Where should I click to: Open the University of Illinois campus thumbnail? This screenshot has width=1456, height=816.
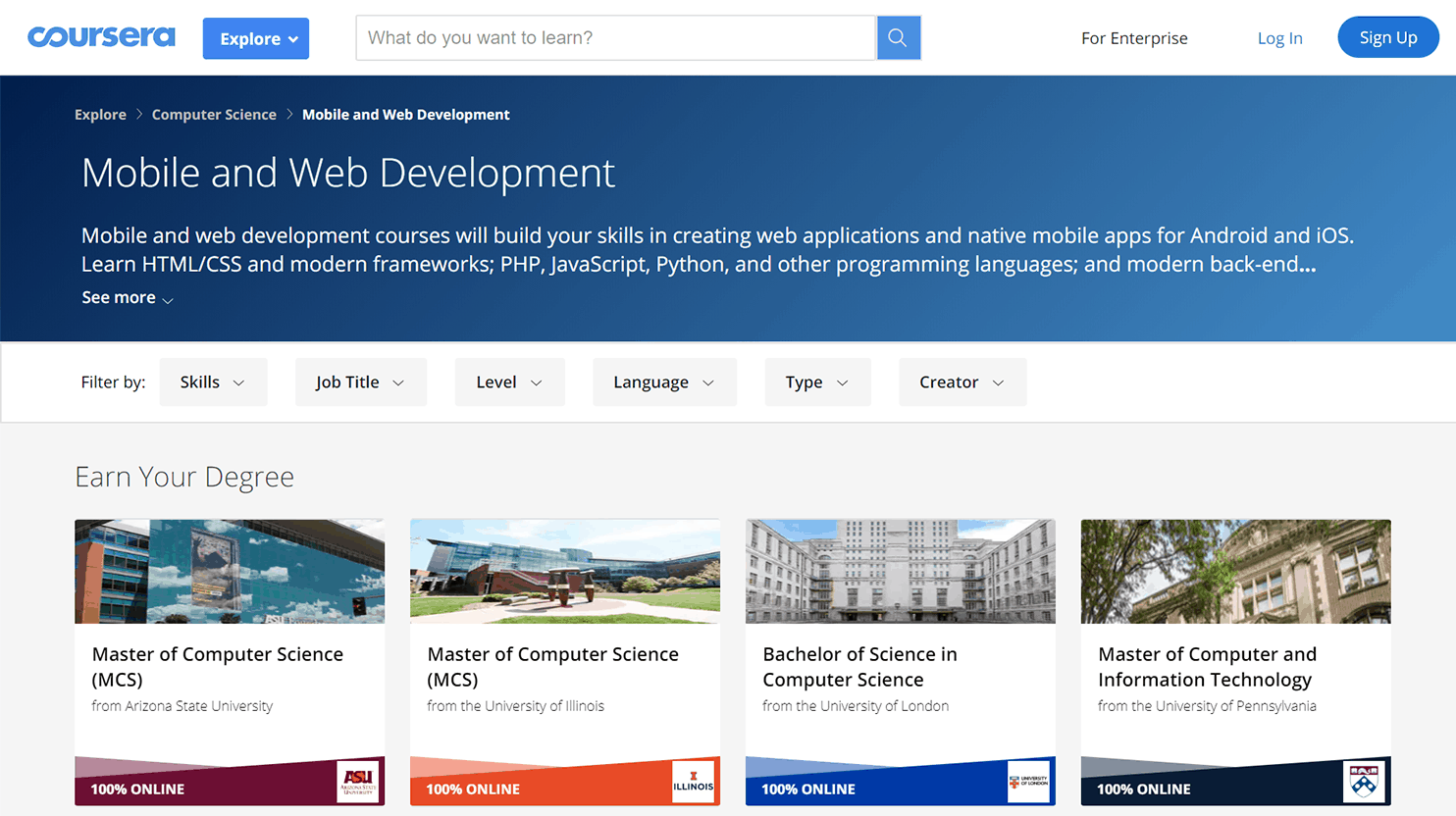565,571
